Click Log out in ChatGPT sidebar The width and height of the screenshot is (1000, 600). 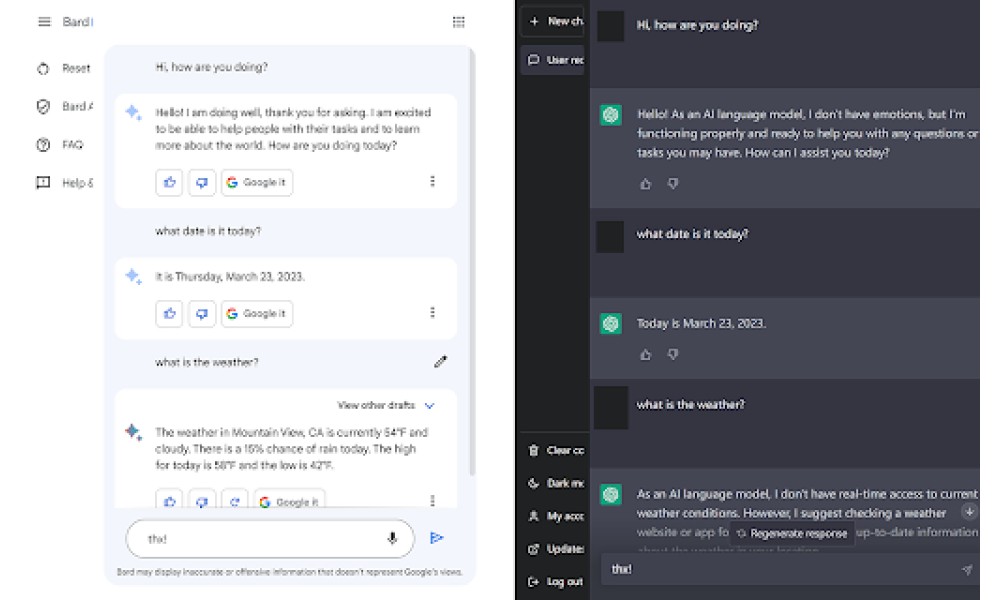click(555, 582)
